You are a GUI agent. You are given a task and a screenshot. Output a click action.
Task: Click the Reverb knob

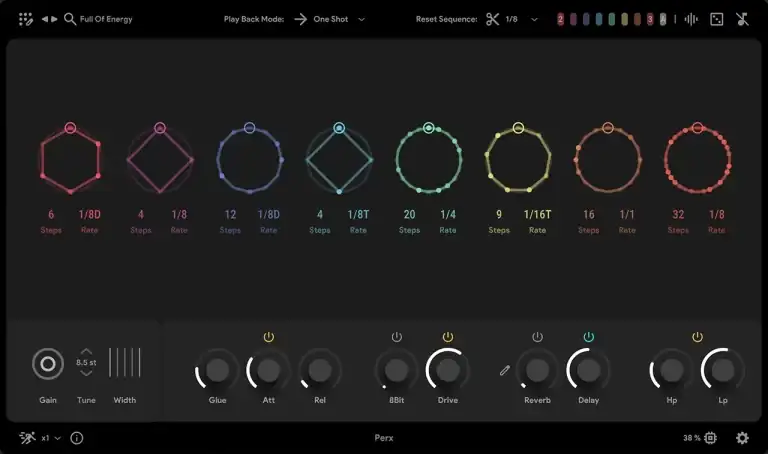[537, 370]
